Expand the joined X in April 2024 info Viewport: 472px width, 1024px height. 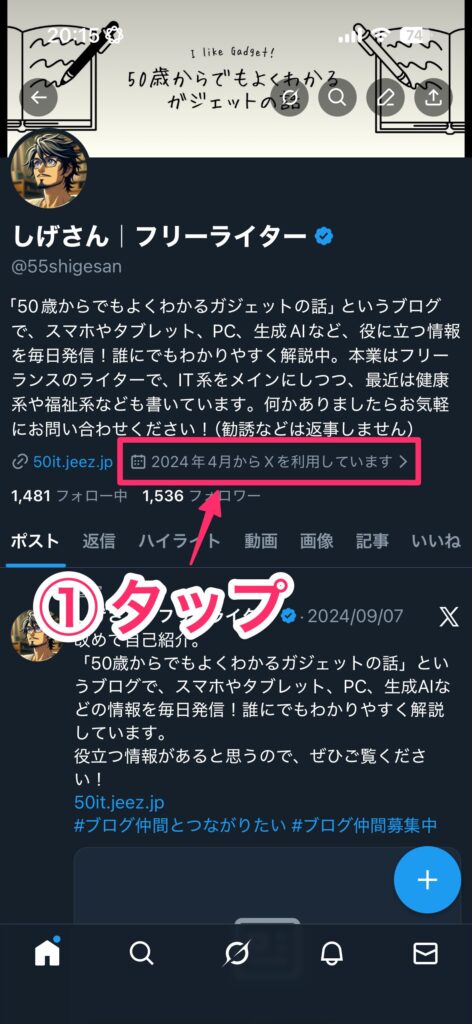[268, 462]
